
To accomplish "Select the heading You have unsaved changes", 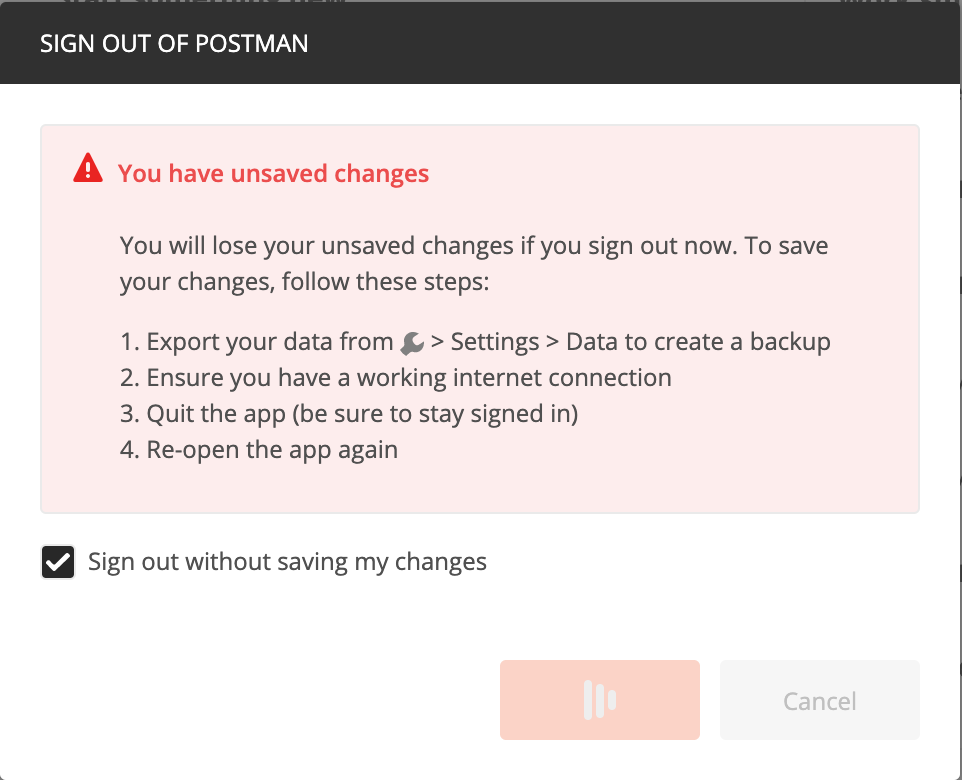I will point(273,172).
